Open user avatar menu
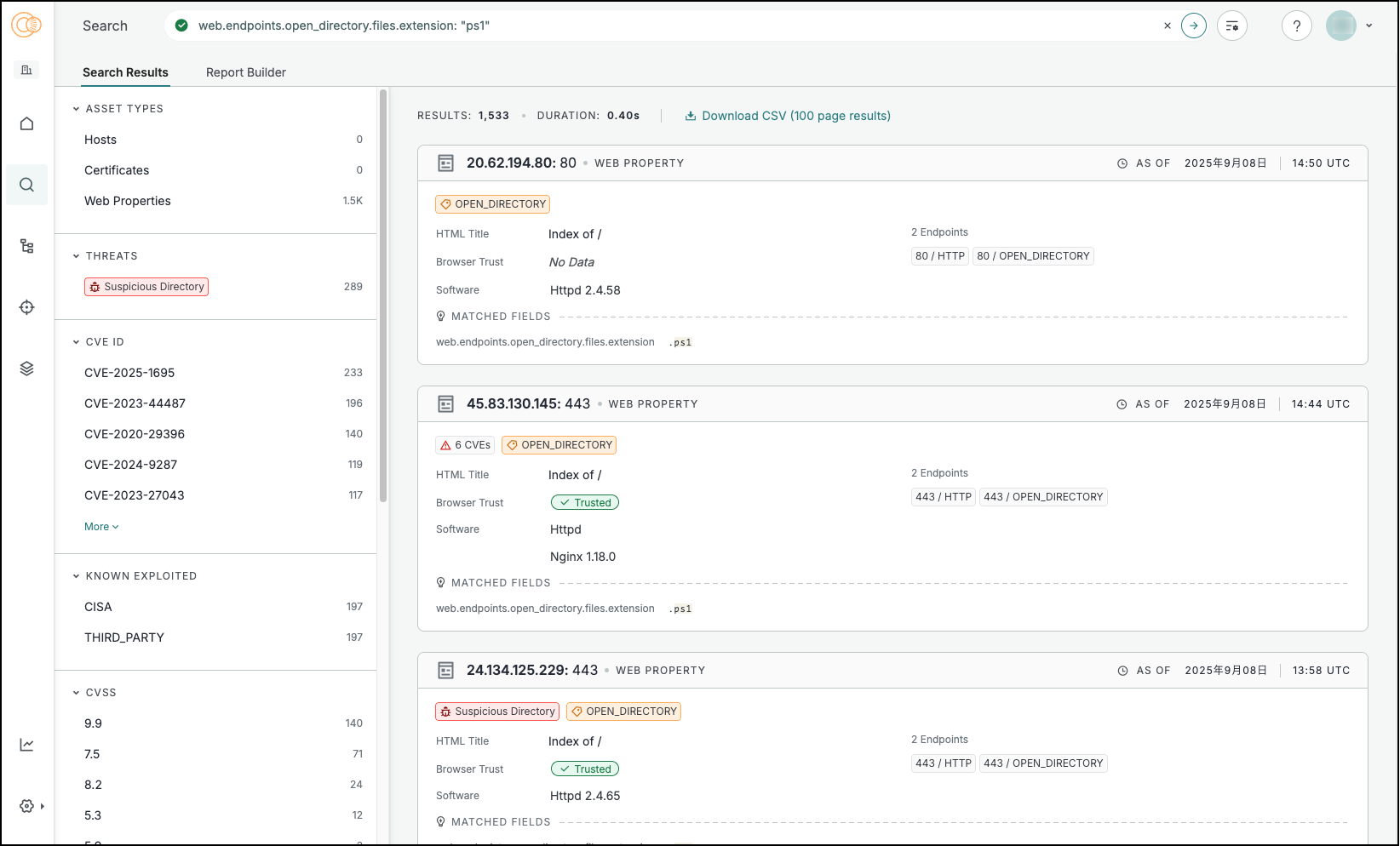 (1341, 26)
